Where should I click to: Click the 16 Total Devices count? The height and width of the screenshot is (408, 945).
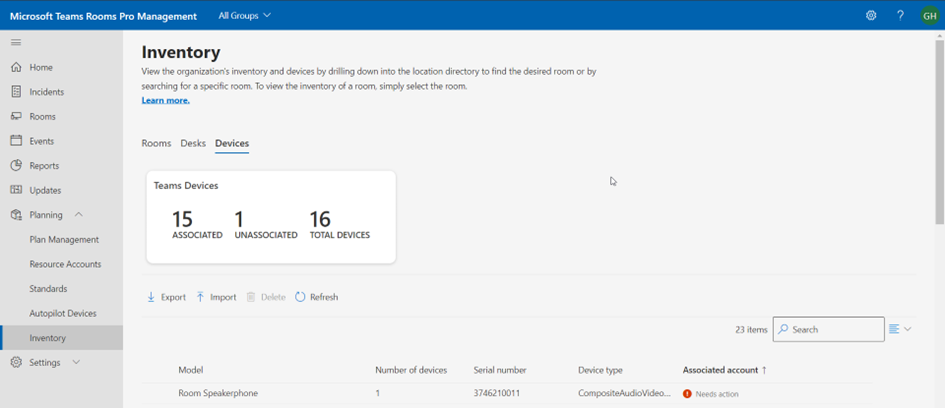pos(339,224)
